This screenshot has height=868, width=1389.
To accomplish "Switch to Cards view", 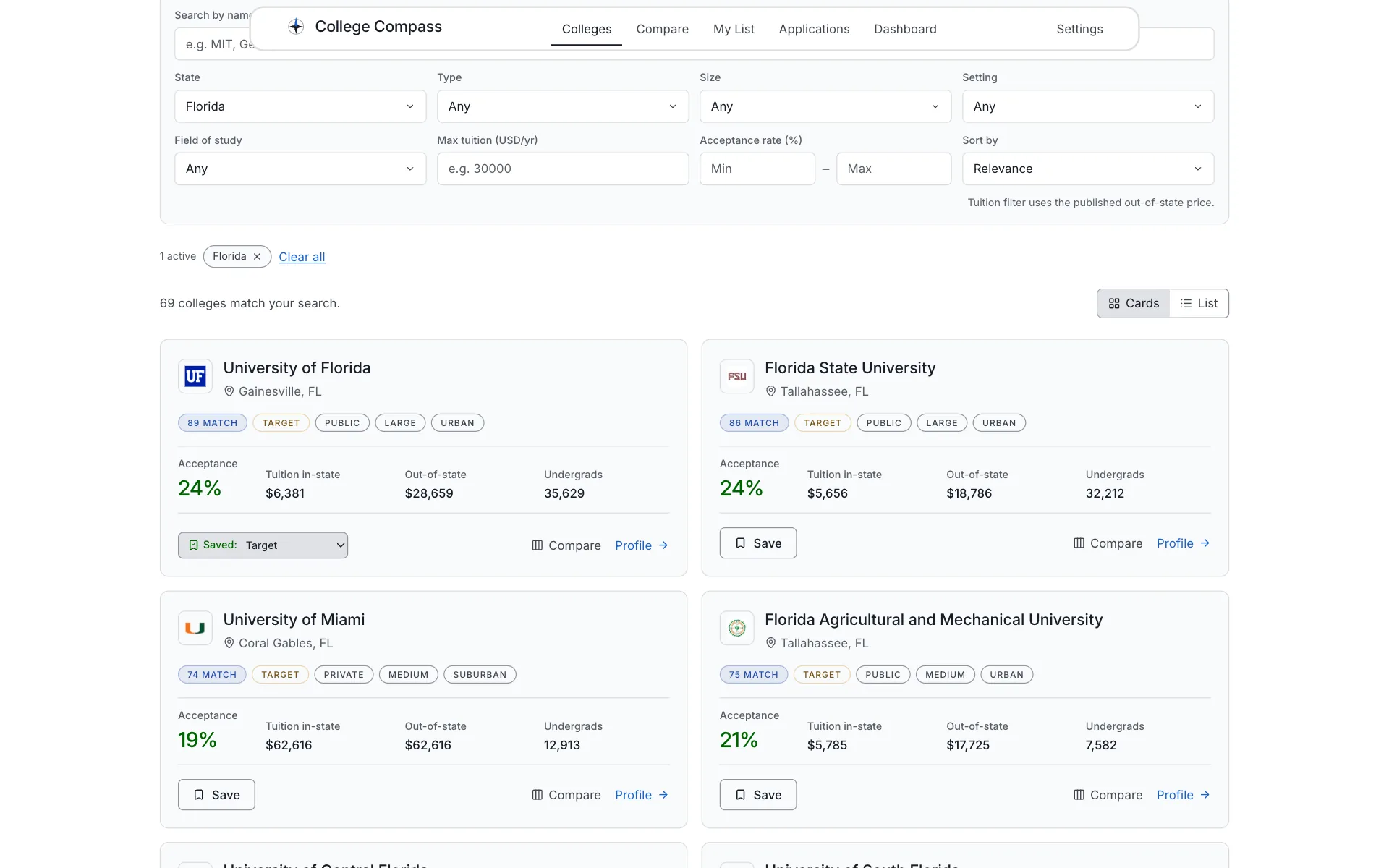I will [x=1133, y=304].
